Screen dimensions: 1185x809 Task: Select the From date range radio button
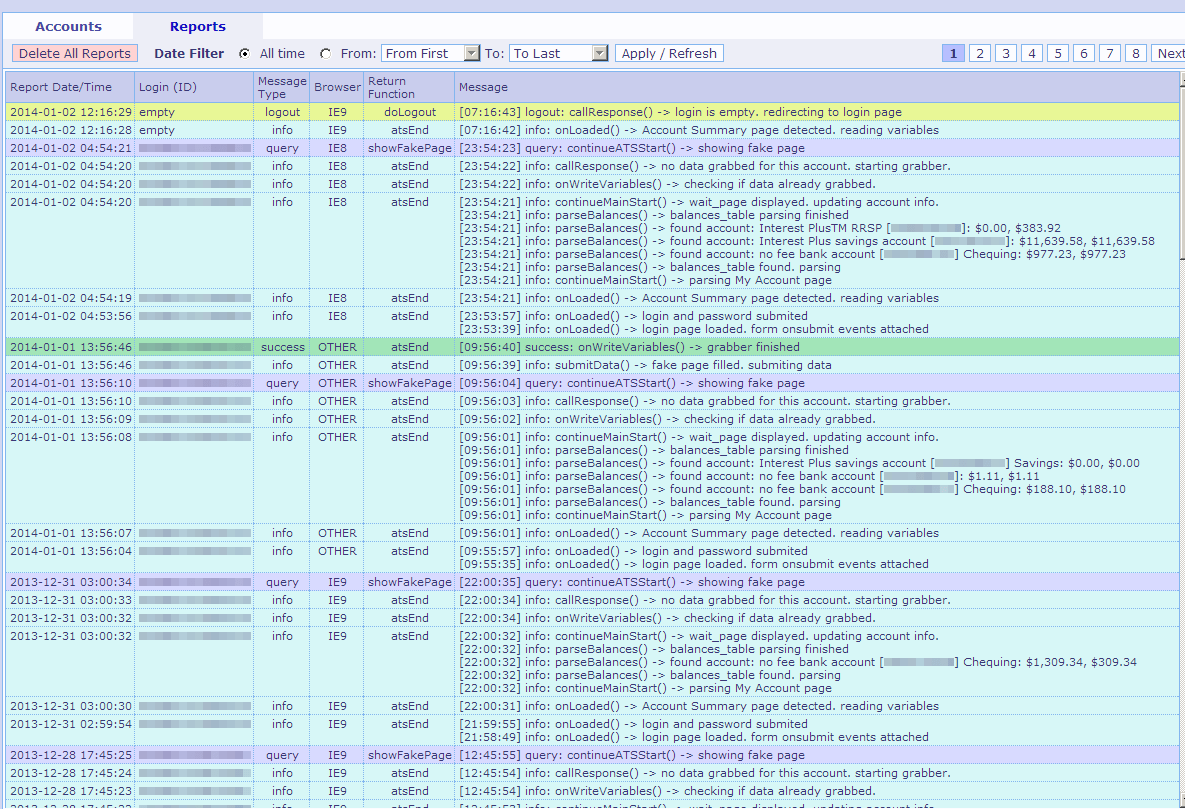325,54
